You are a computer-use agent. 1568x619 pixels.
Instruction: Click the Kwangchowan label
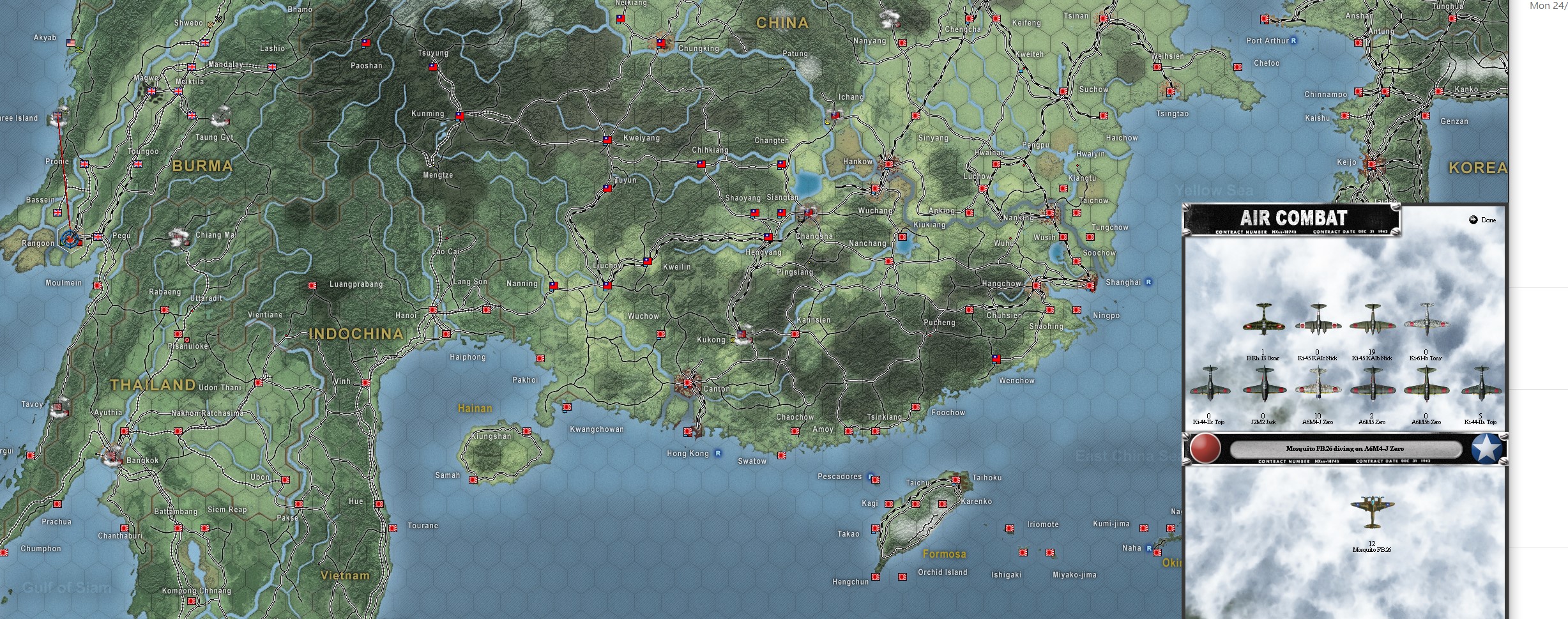pos(597,429)
